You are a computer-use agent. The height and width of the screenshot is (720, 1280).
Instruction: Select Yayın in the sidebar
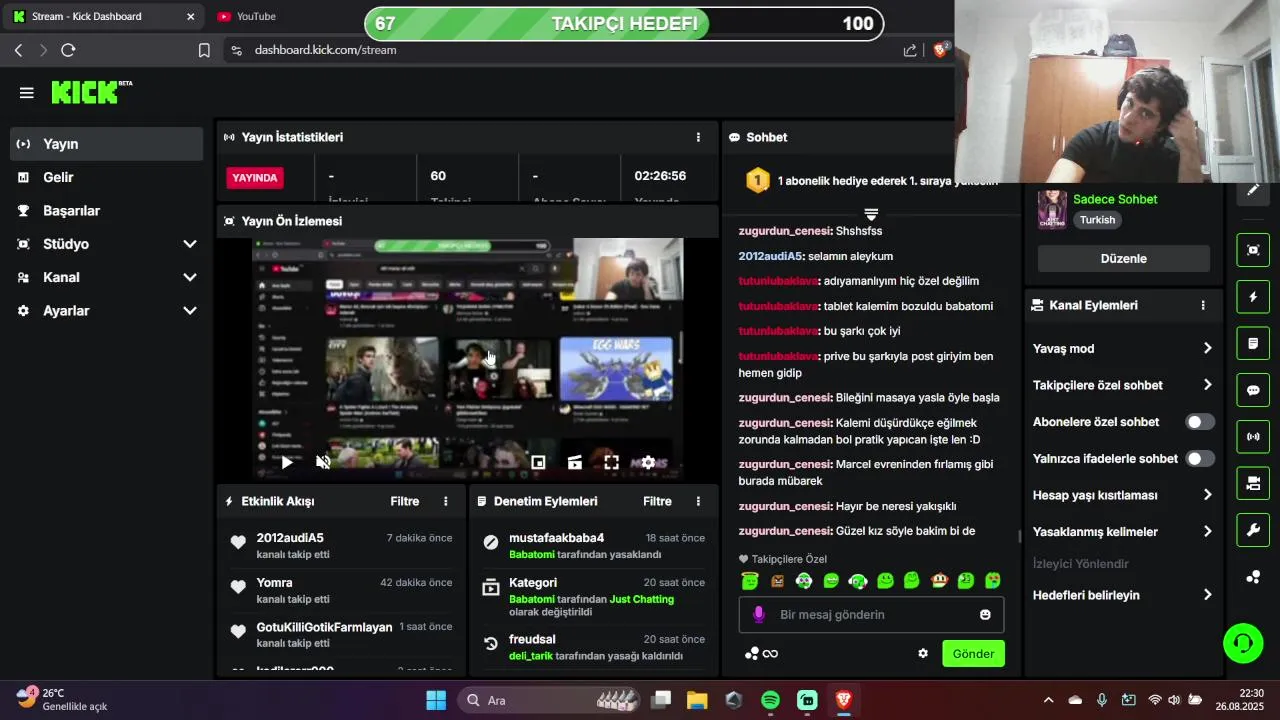[x=107, y=144]
